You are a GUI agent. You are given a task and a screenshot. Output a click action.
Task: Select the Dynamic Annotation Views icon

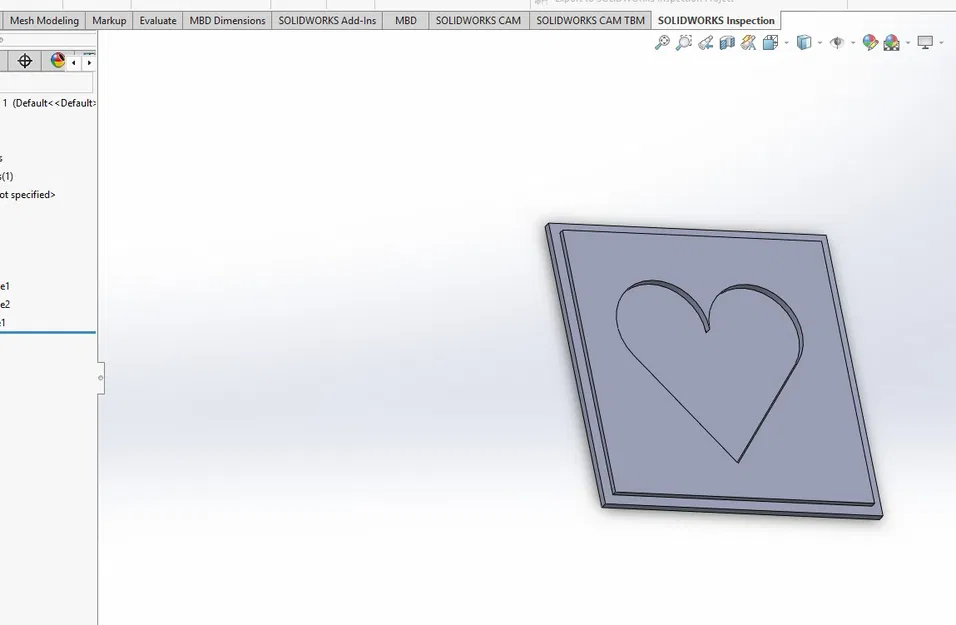748,43
